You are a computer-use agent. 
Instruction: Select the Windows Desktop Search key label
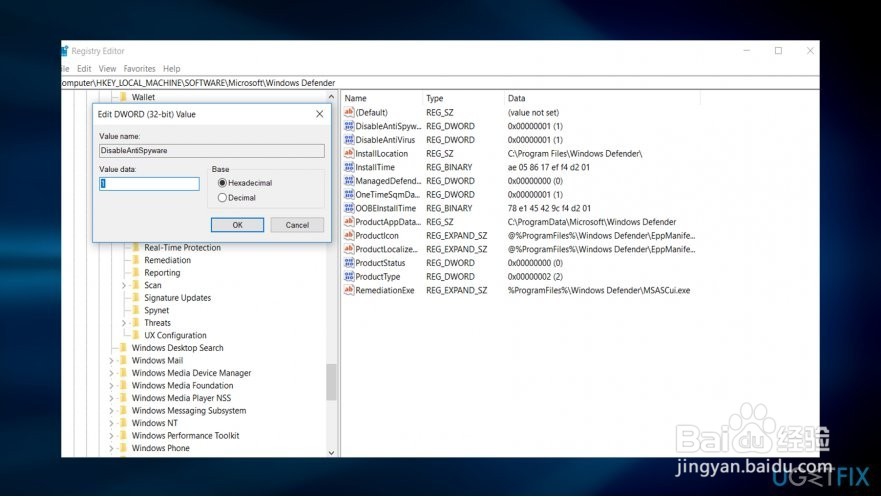click(178, 348)
